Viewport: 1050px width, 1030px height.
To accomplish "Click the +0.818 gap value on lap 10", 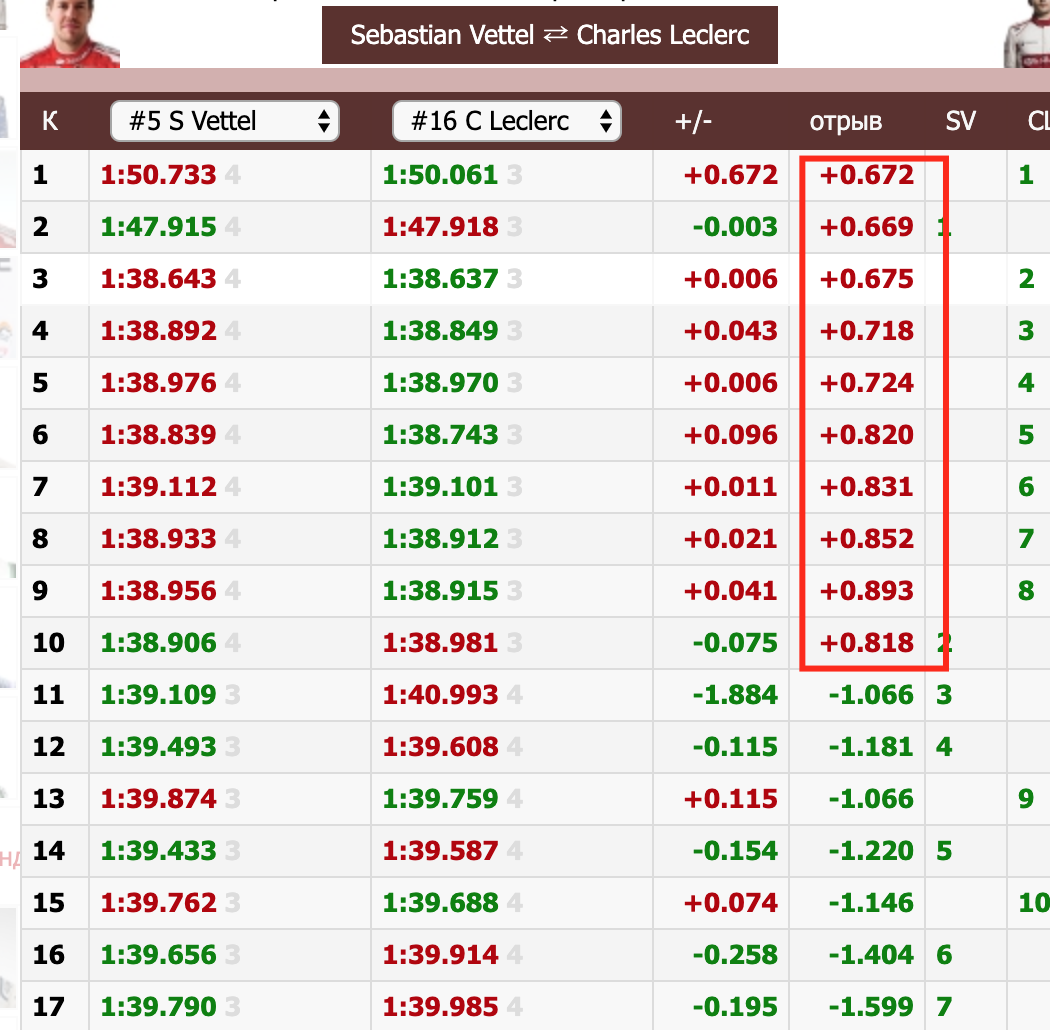I will [x=867, y=643].
